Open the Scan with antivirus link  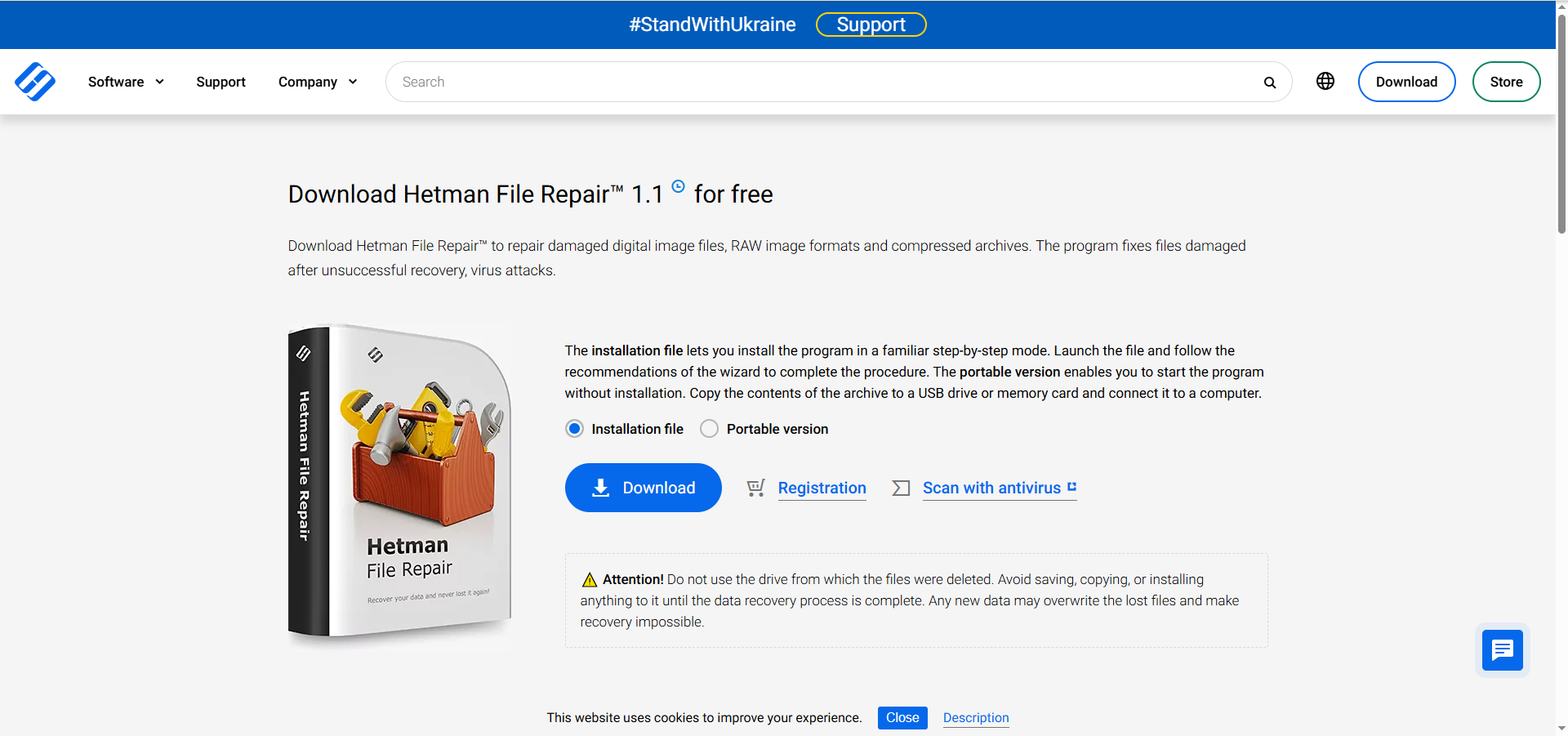pyautogui.click(x=991, y=488)
